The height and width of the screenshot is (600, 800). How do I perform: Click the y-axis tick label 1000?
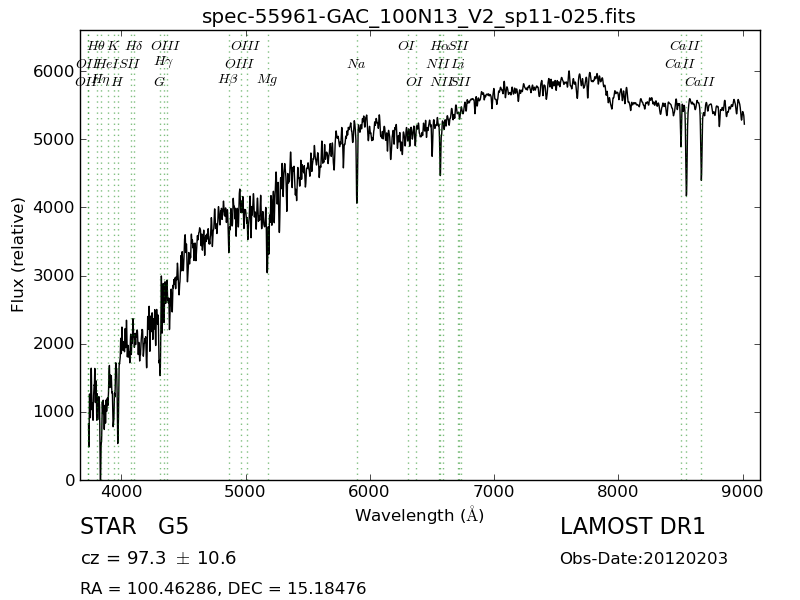coord(54,412)
